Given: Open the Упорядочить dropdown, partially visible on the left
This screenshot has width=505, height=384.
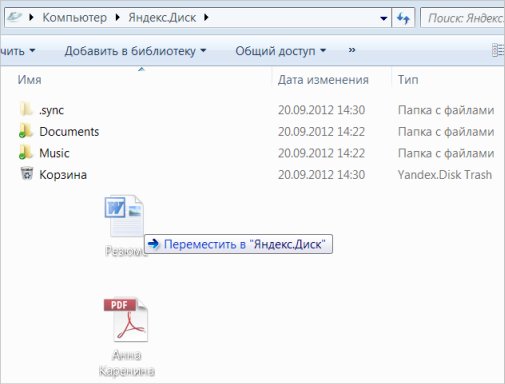Looking at the screenshot, I should [17, 51].
